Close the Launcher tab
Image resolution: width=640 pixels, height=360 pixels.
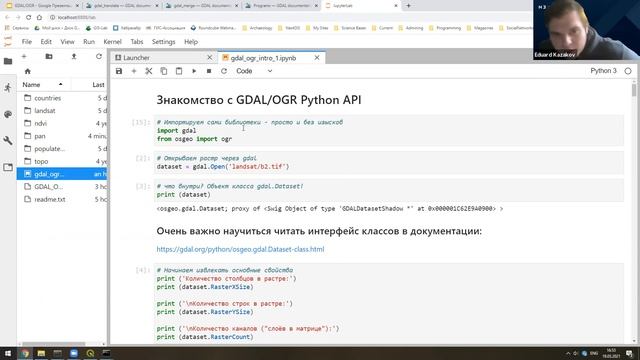pyautogui.click(x=209, y=58)
